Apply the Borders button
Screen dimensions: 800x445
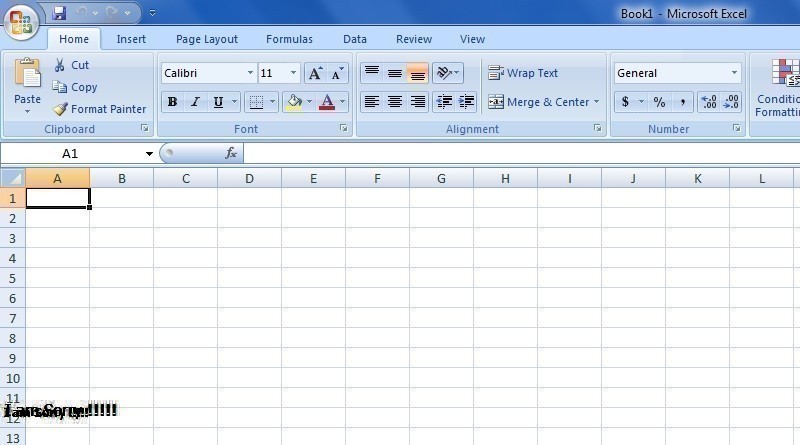pos(256,102)
